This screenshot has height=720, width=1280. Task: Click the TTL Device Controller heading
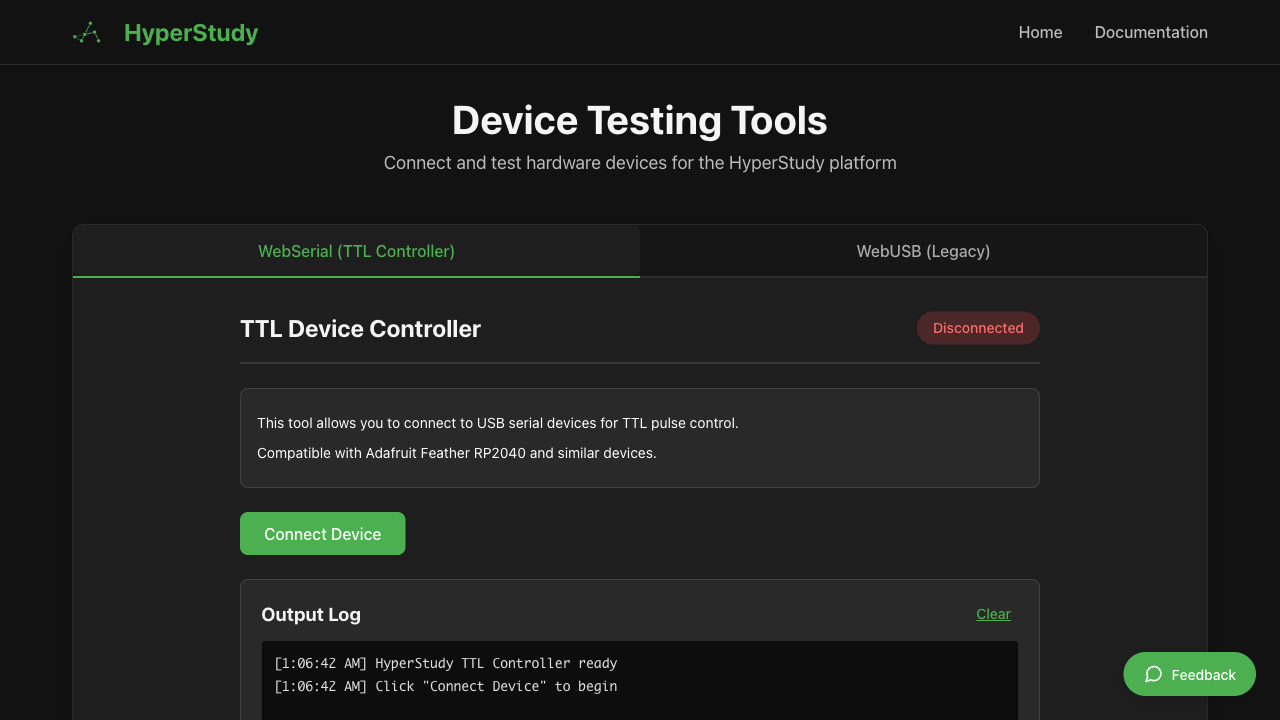click(x=360, y=328)
